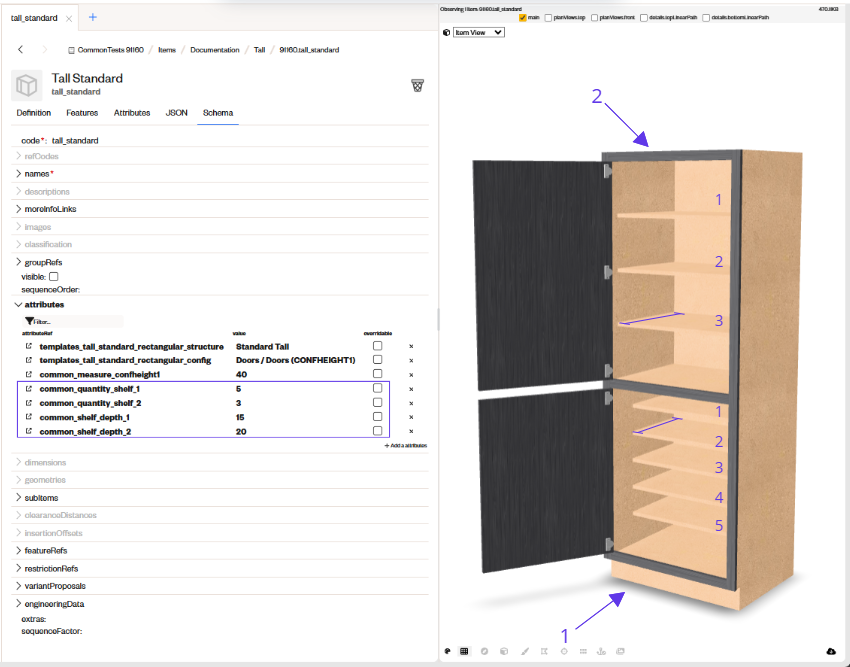Remove common_quantity_shelf_1 attribute with x

[411, 389]
